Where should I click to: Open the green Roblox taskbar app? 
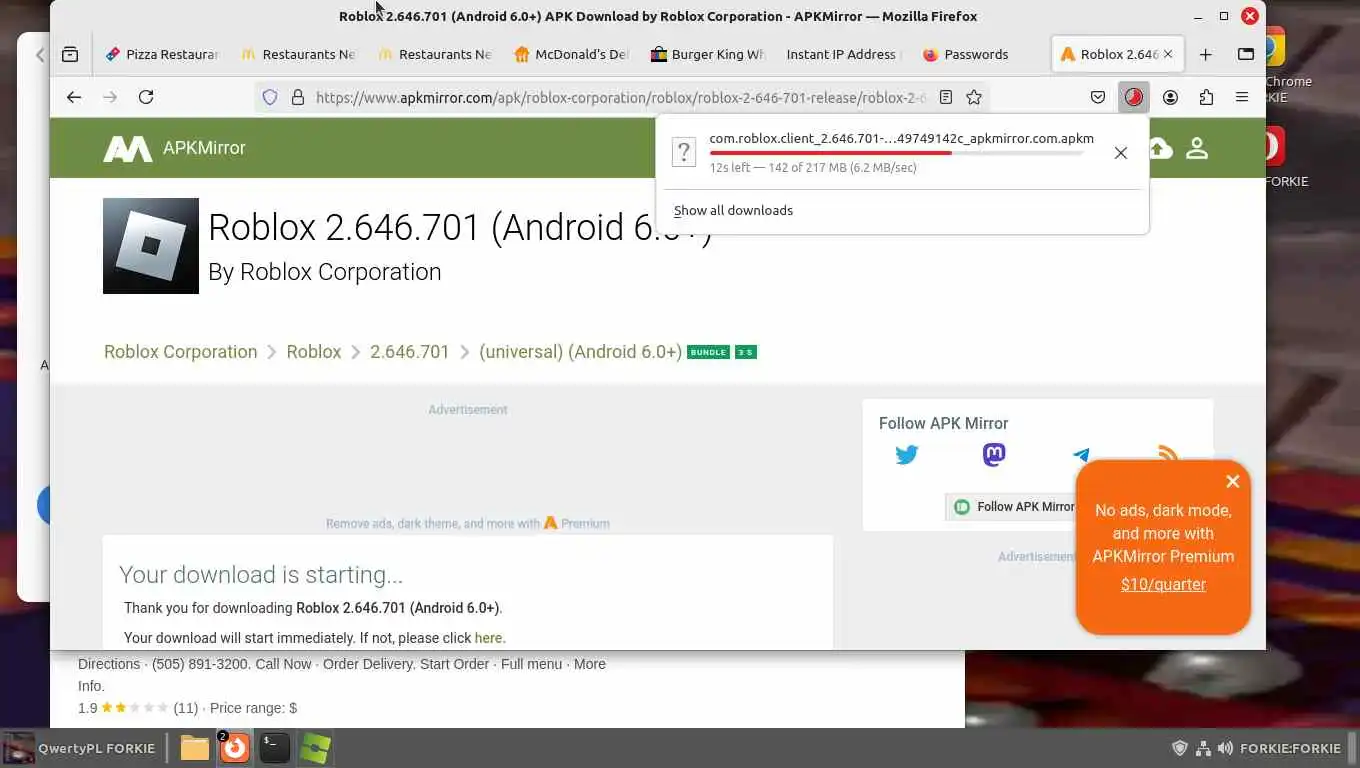pos(315,747)
